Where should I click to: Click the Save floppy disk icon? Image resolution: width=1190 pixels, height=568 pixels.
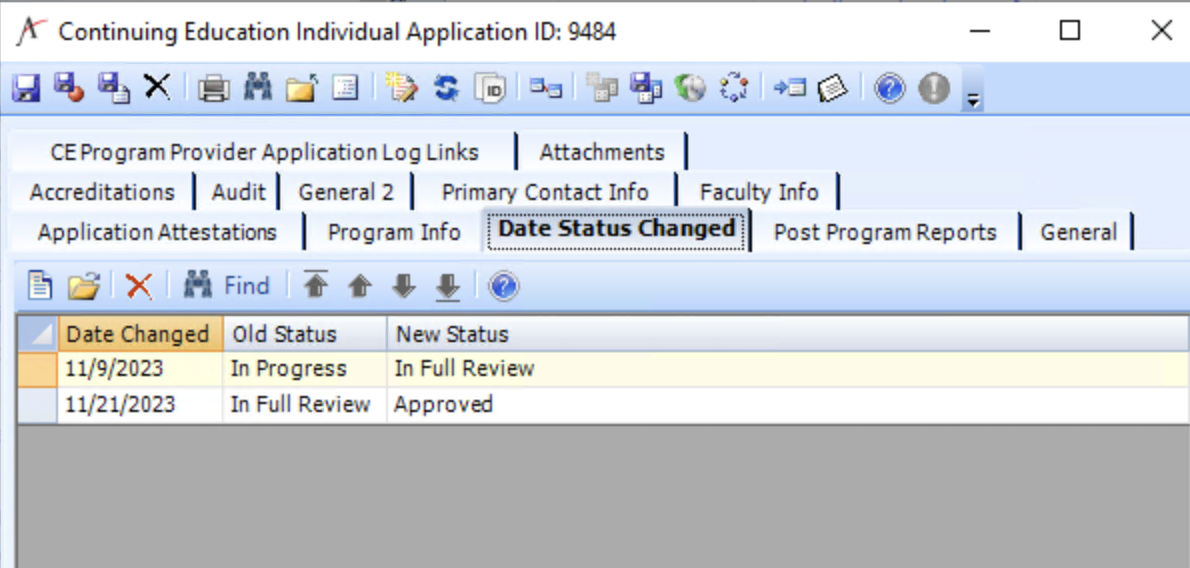point(25,88)
